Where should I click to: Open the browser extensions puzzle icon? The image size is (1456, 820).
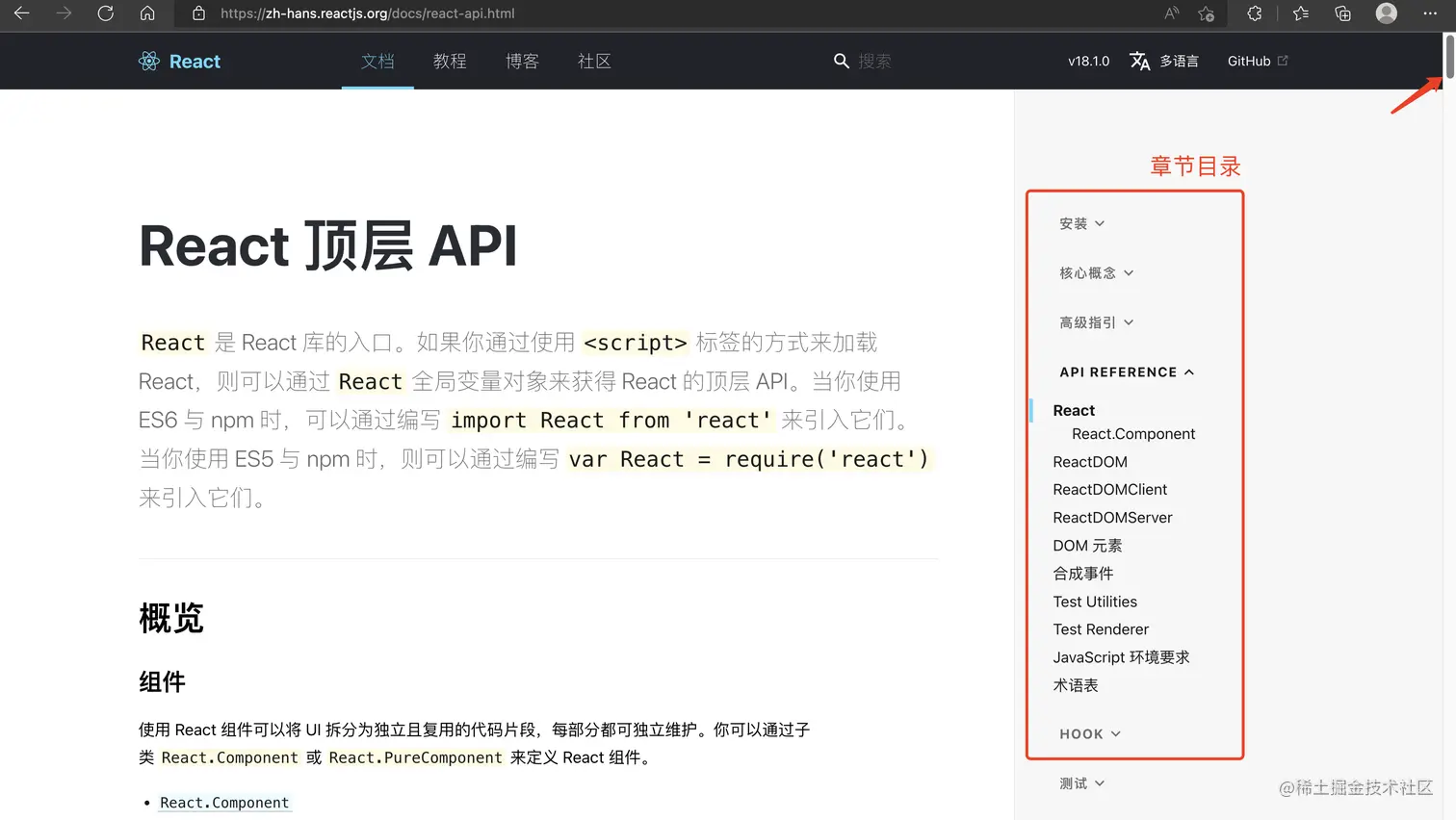1254,13
